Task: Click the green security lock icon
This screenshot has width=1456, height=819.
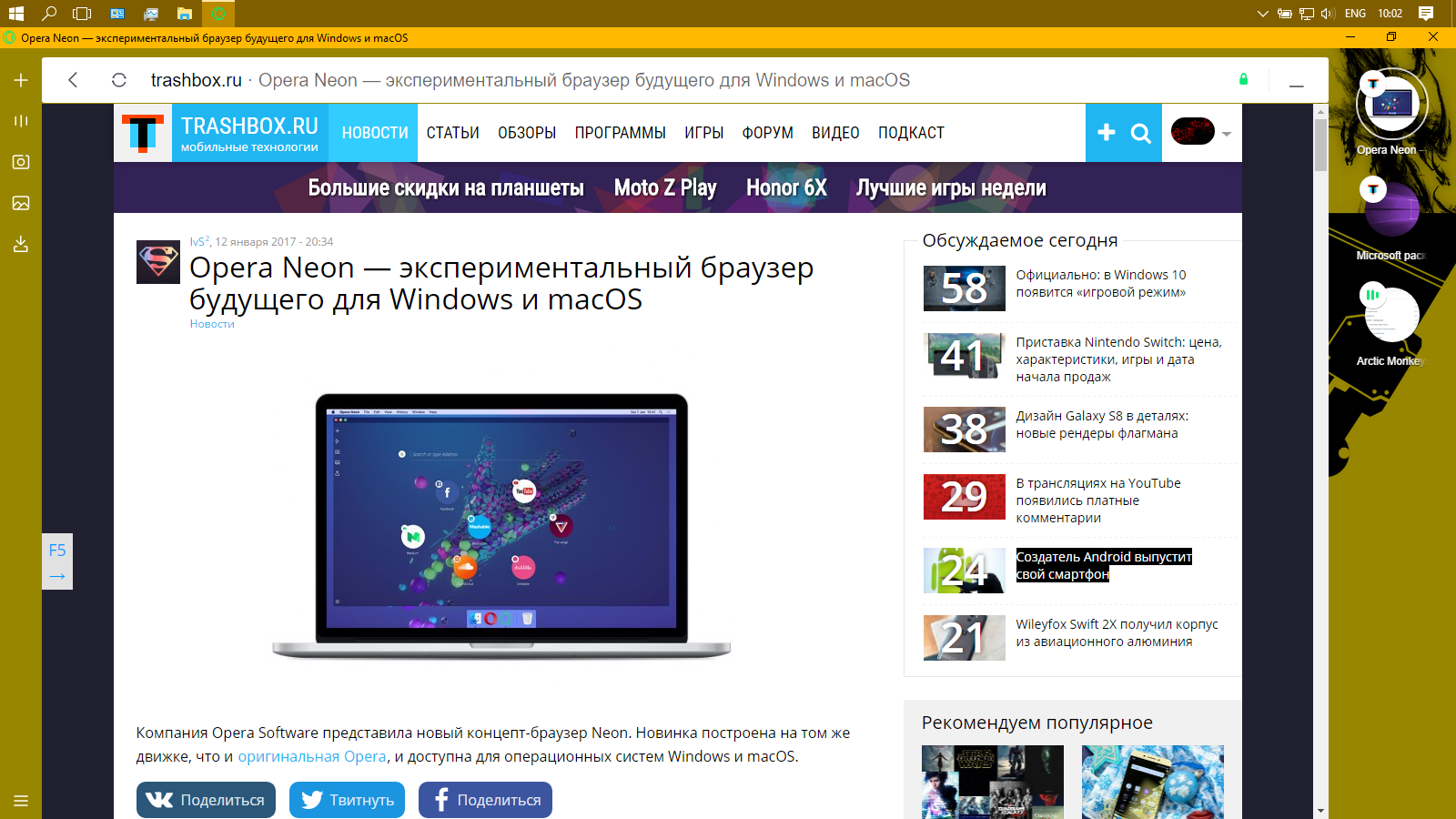Action: click(x=1243, y=79)
